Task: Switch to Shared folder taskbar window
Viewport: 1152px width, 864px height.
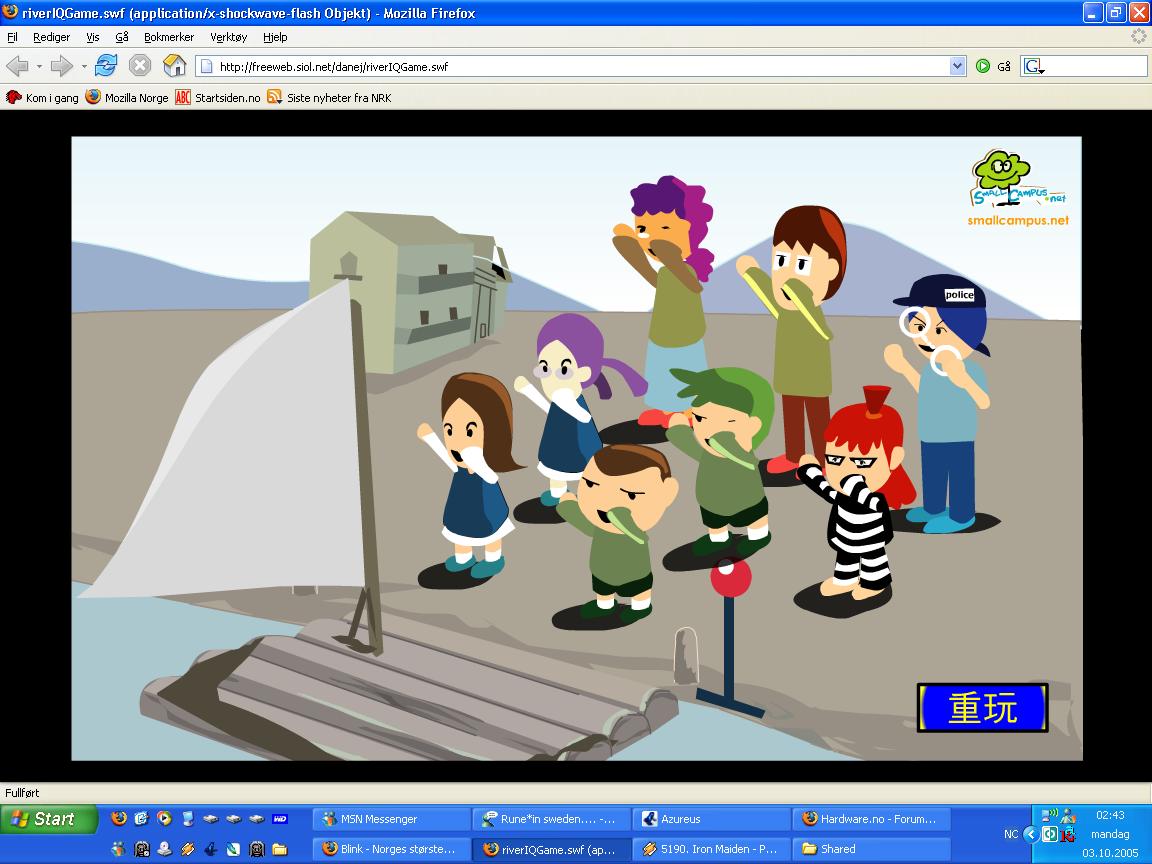Action: (871, 849)
